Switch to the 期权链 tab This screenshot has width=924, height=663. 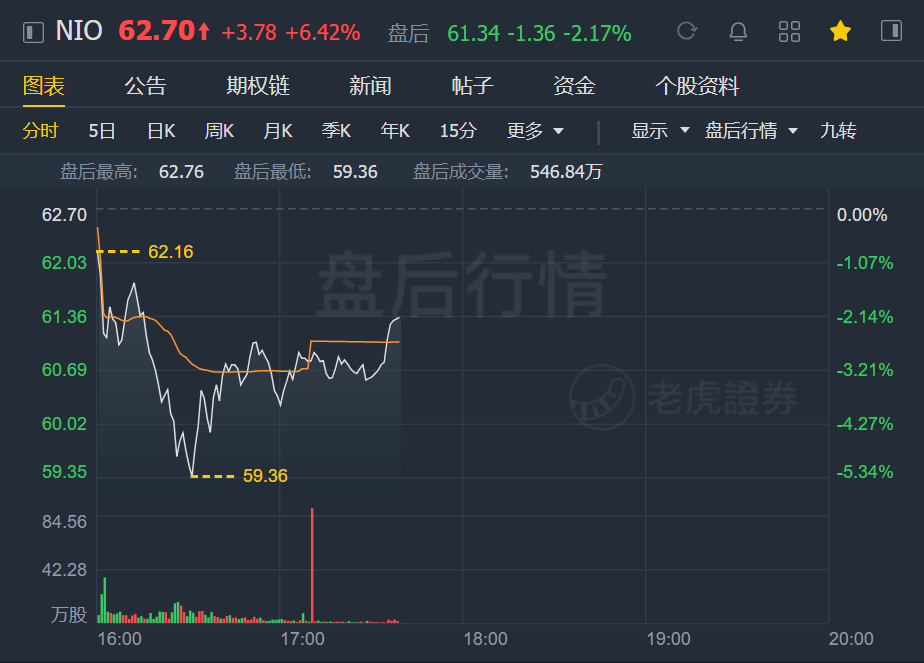[x=258, y=86]
